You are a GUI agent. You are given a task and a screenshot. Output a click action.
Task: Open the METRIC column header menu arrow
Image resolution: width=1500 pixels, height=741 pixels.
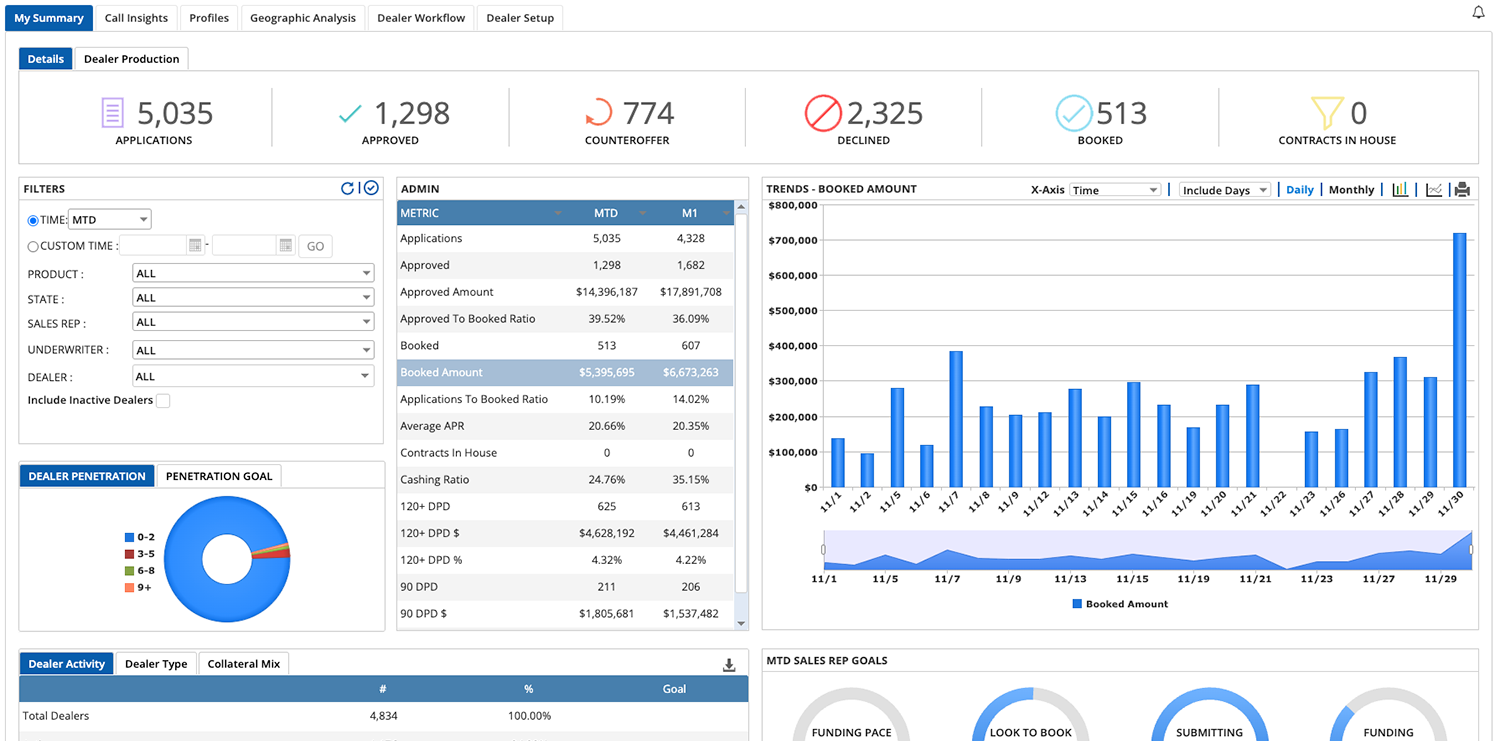[558, 214]
